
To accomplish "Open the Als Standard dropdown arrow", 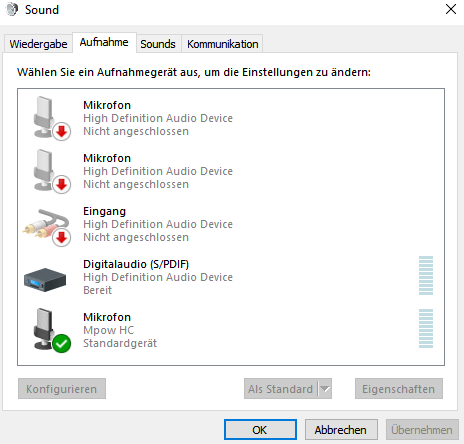I will pos(325,389).
